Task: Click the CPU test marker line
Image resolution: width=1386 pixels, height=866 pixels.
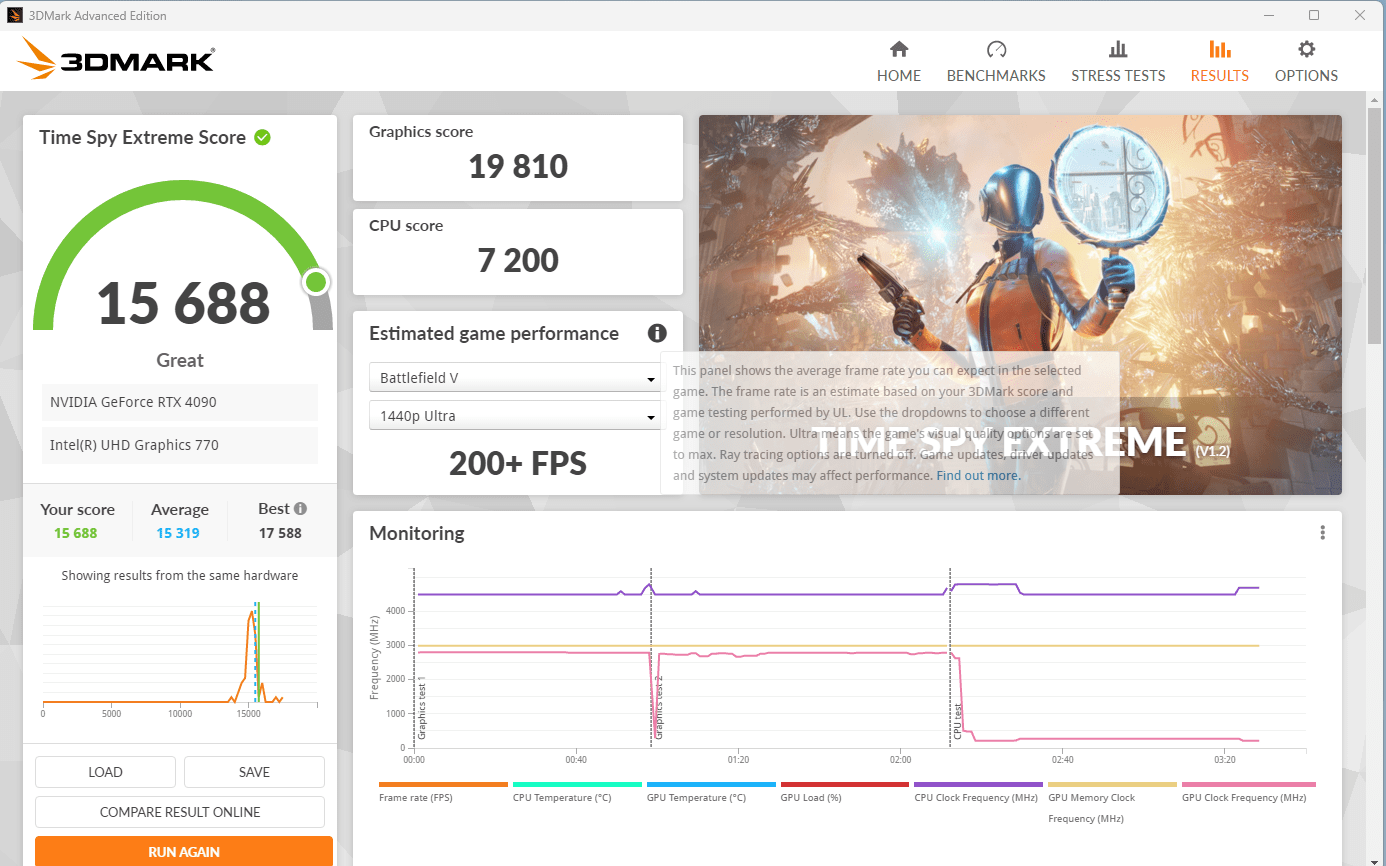Action: [950, 658]
